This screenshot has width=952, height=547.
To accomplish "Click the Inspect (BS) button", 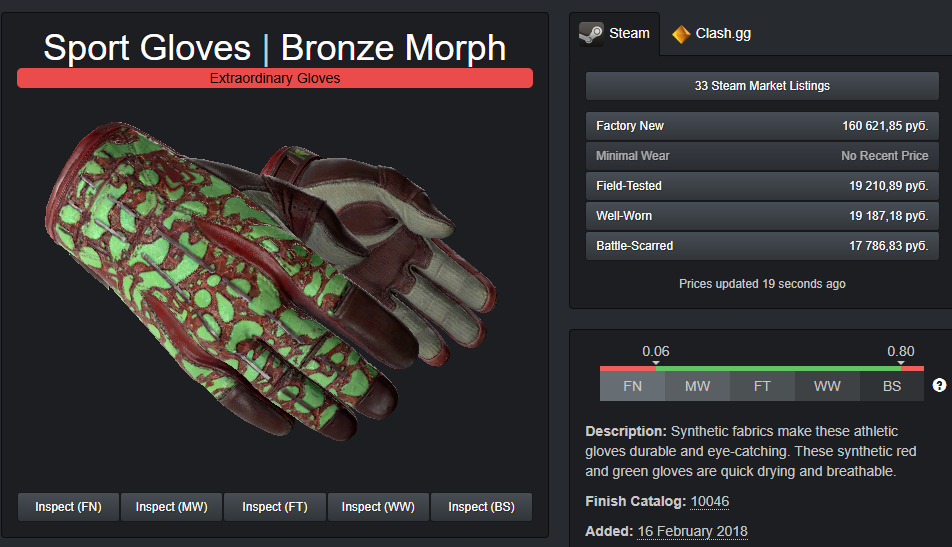I will [481, 507].
